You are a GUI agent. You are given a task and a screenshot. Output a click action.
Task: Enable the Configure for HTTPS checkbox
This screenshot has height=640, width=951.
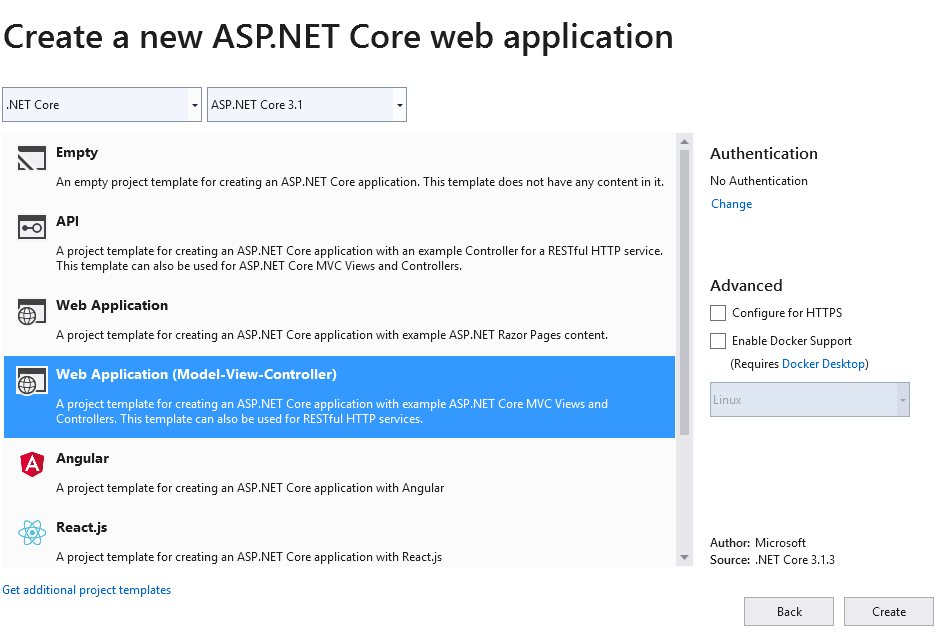717,313
